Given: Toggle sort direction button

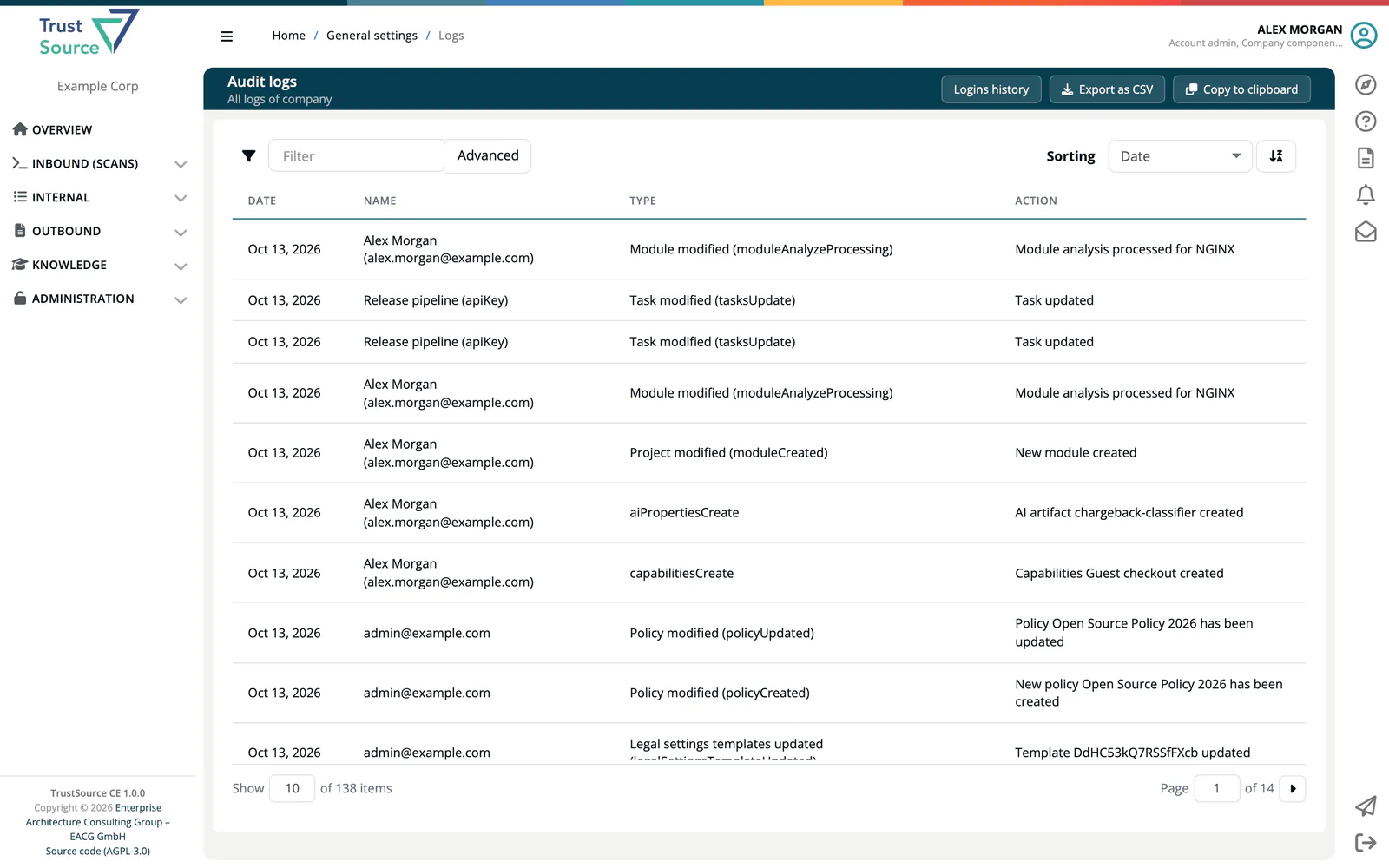Looking at the screenshot, I should click(1276, 156).
